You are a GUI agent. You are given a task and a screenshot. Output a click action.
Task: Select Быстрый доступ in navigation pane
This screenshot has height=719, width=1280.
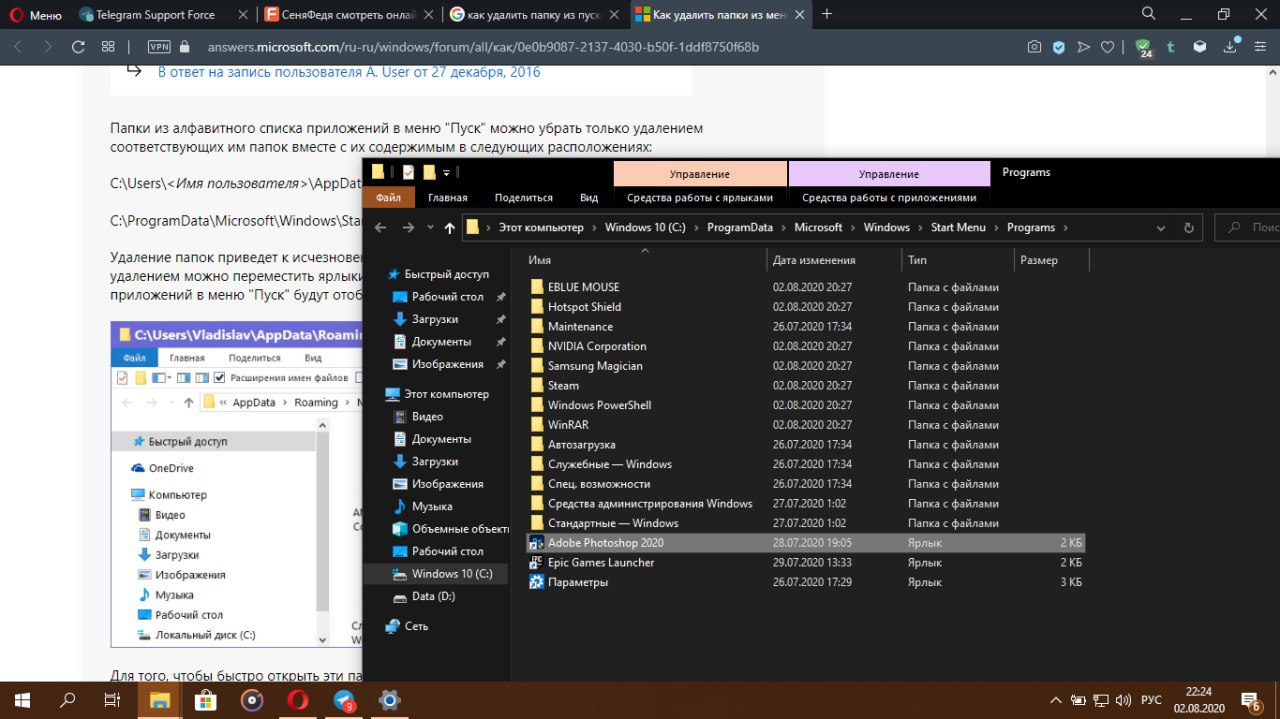pos(446,274)
